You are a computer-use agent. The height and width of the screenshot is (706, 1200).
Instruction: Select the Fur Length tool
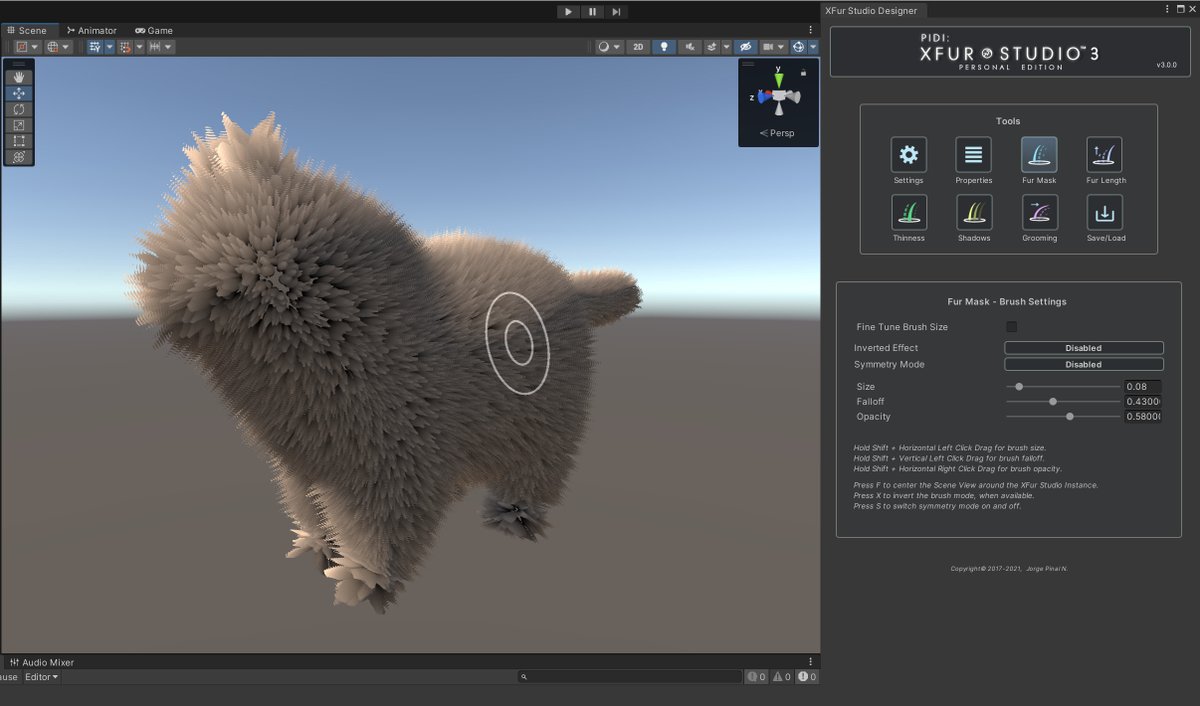point(1105,155)
